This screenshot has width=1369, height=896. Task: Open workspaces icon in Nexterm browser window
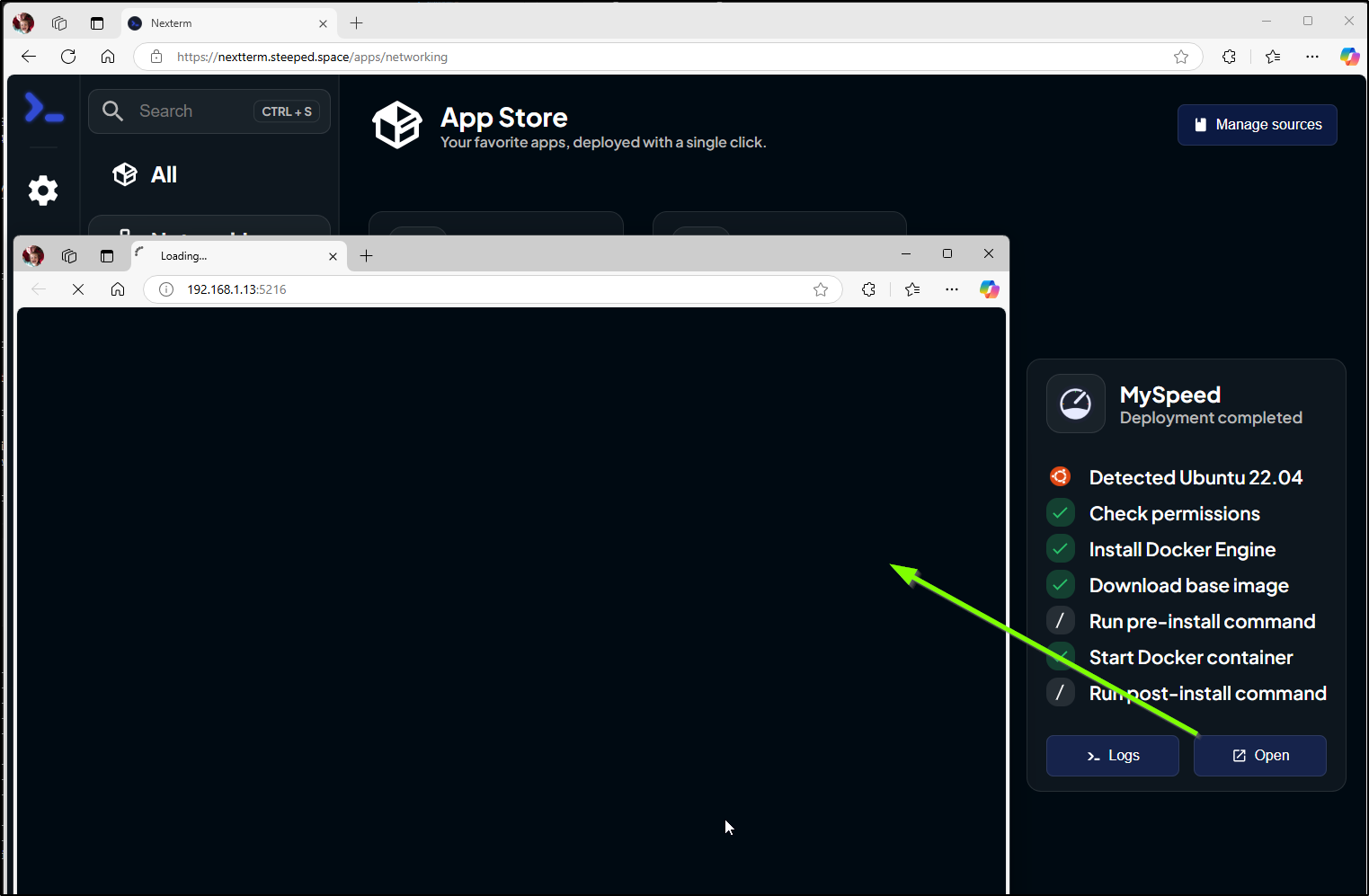click(59, 23)
